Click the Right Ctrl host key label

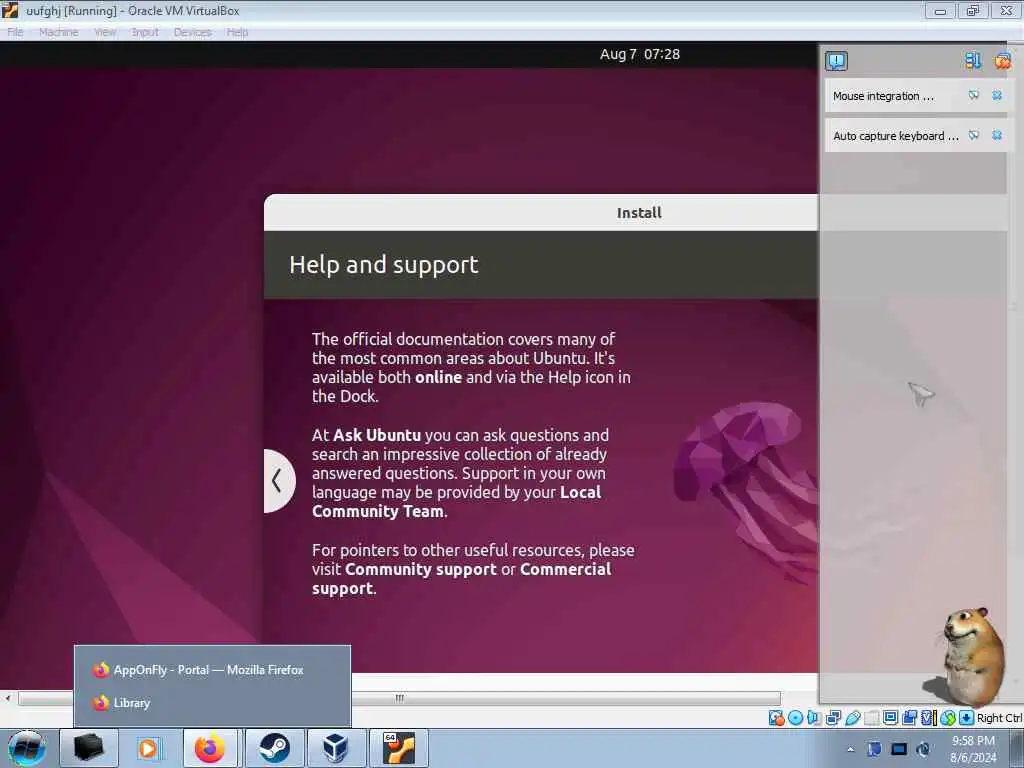(x=999, y=718)
